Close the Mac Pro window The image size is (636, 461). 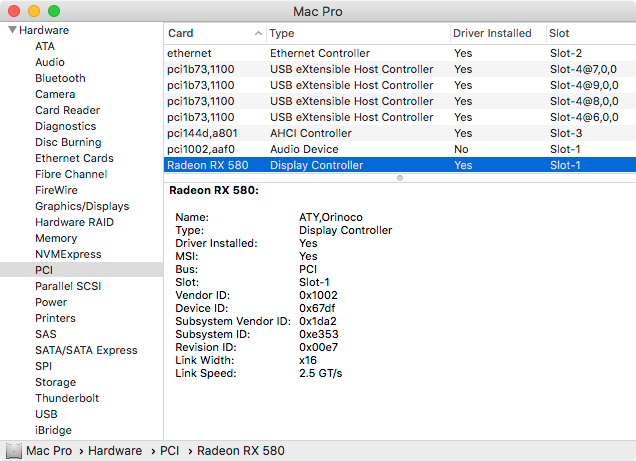pos(14,11)
